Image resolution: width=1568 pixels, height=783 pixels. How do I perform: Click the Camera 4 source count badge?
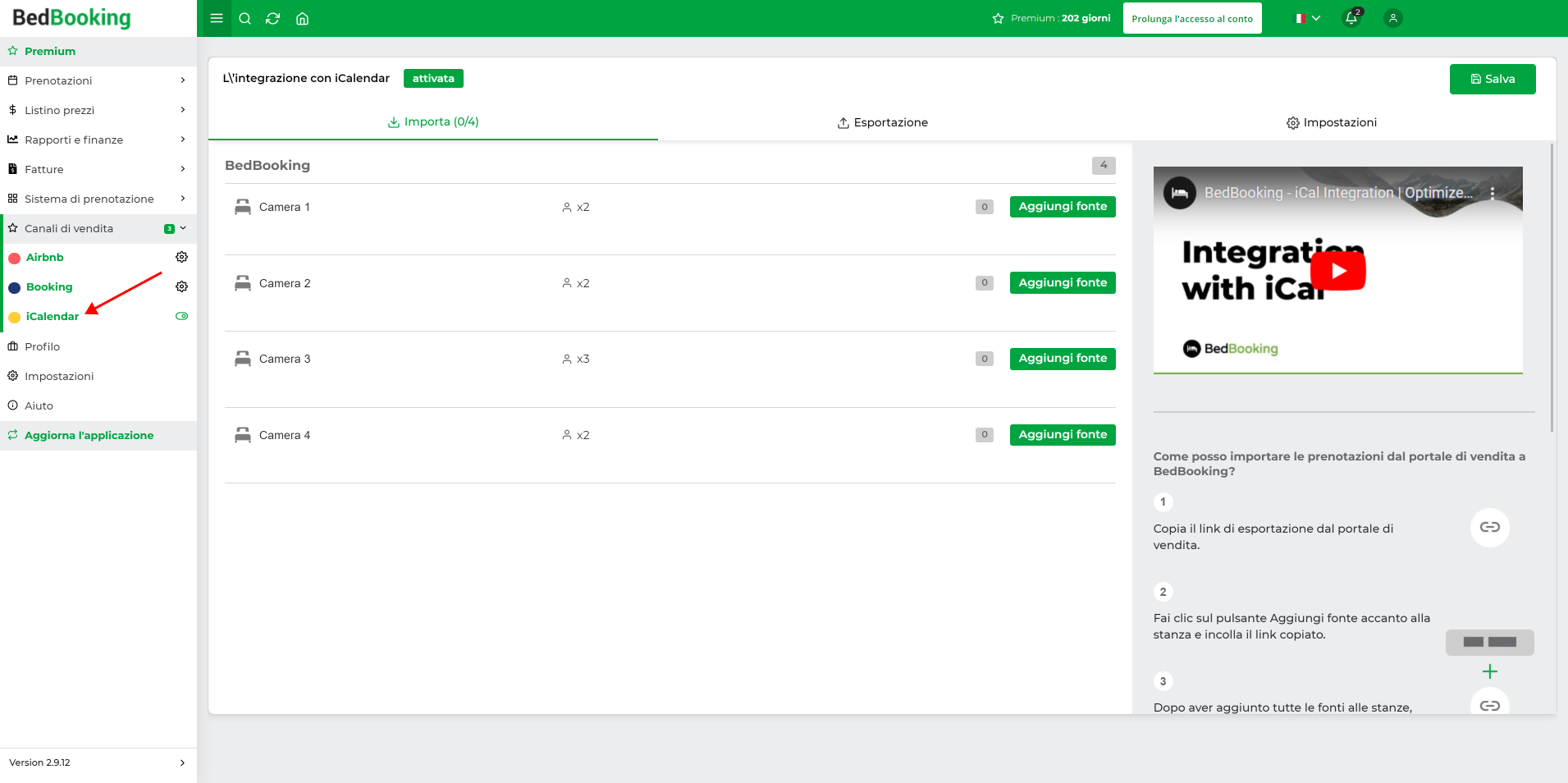point(985,434)
